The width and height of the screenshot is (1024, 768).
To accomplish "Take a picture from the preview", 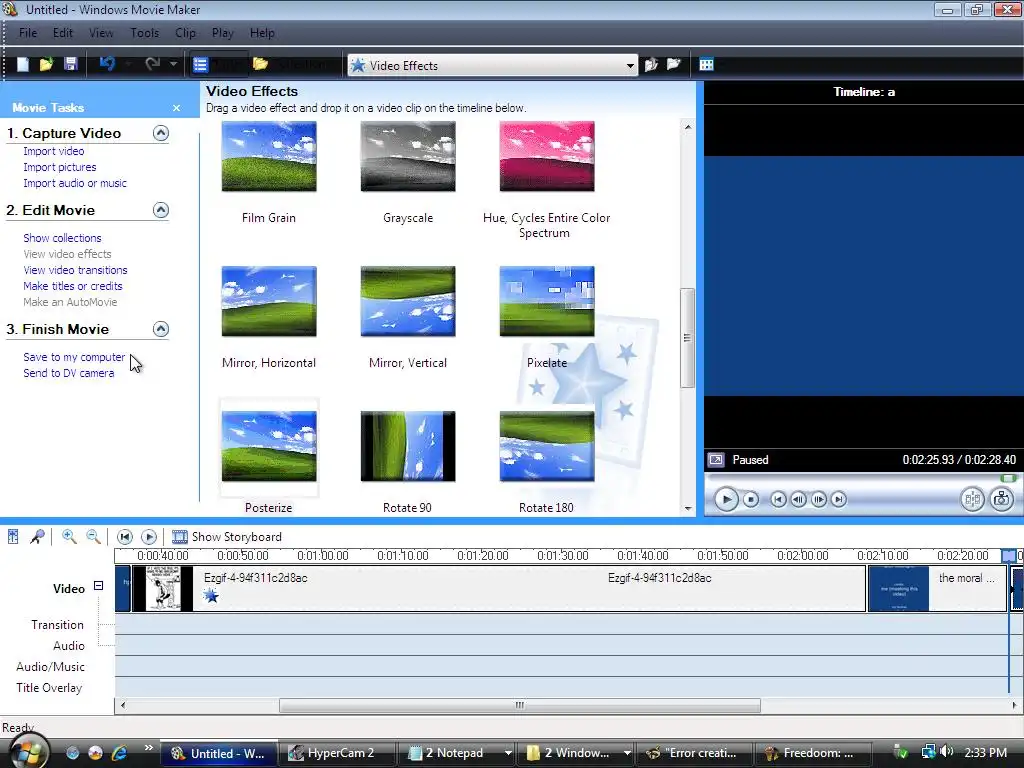I will (x=1002, y=500).
